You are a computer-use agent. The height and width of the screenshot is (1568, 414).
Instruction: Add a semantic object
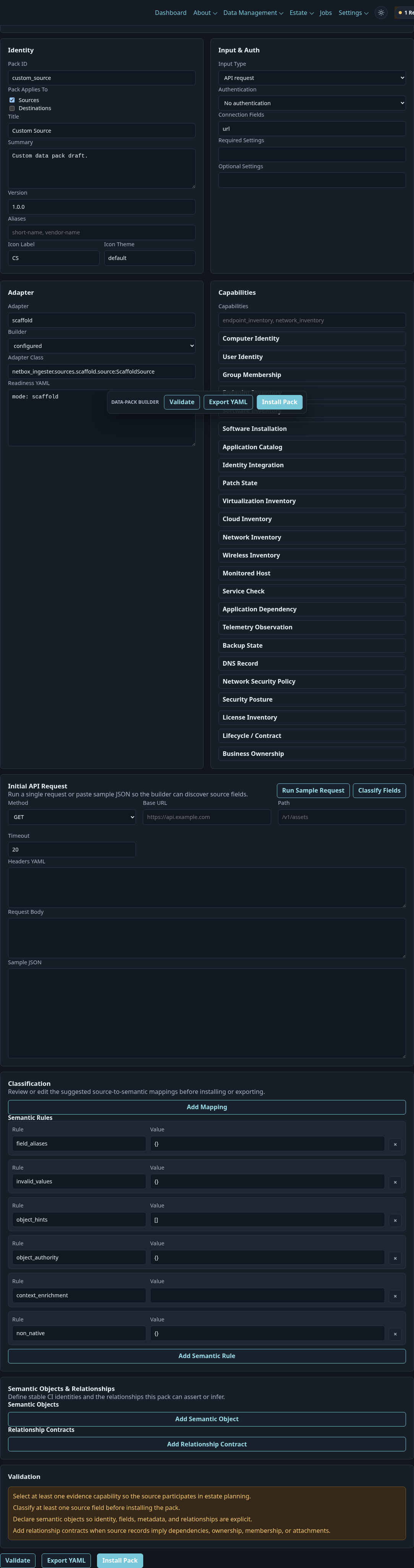tap(207, 1419)
